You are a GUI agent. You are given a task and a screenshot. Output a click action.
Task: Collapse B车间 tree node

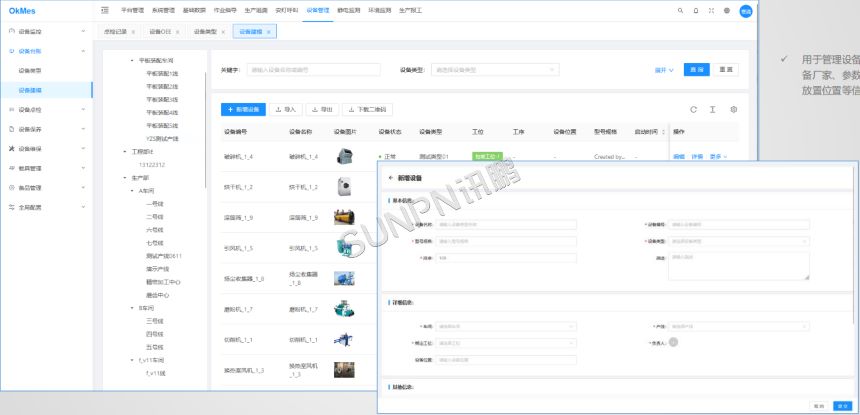tap(132, 308)
